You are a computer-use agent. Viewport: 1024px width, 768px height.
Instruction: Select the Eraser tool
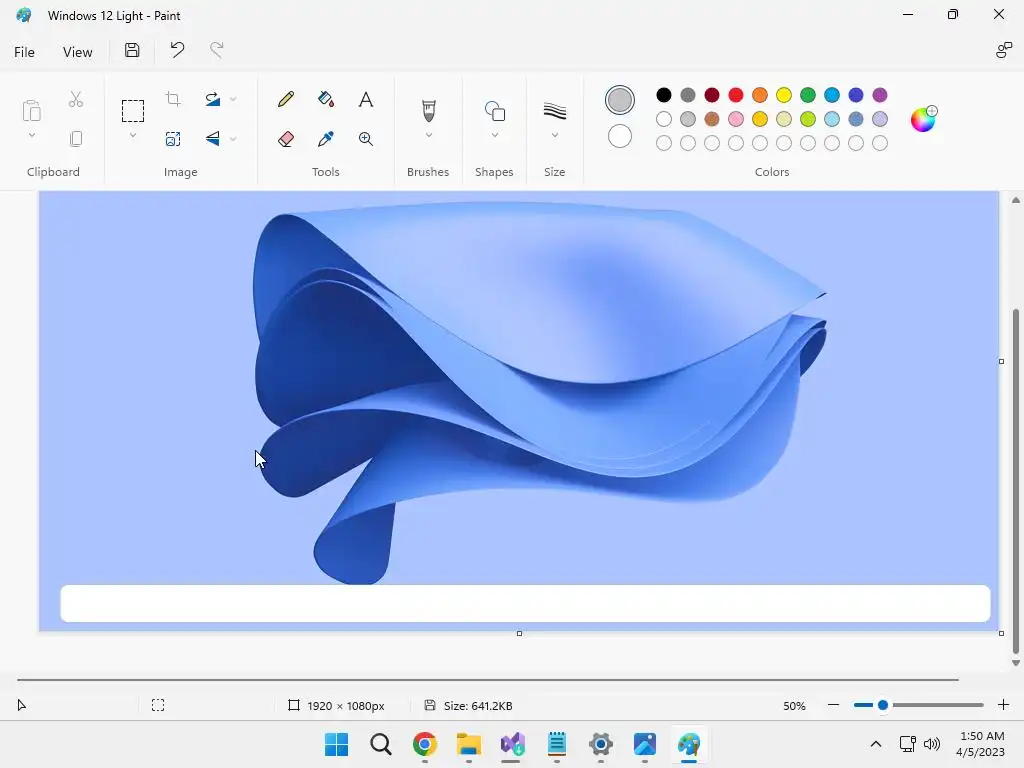coord(285,139)
